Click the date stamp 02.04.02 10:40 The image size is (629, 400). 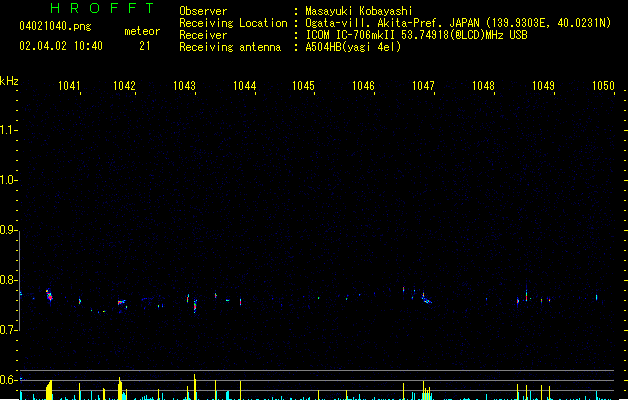click(x=61, y=46)
